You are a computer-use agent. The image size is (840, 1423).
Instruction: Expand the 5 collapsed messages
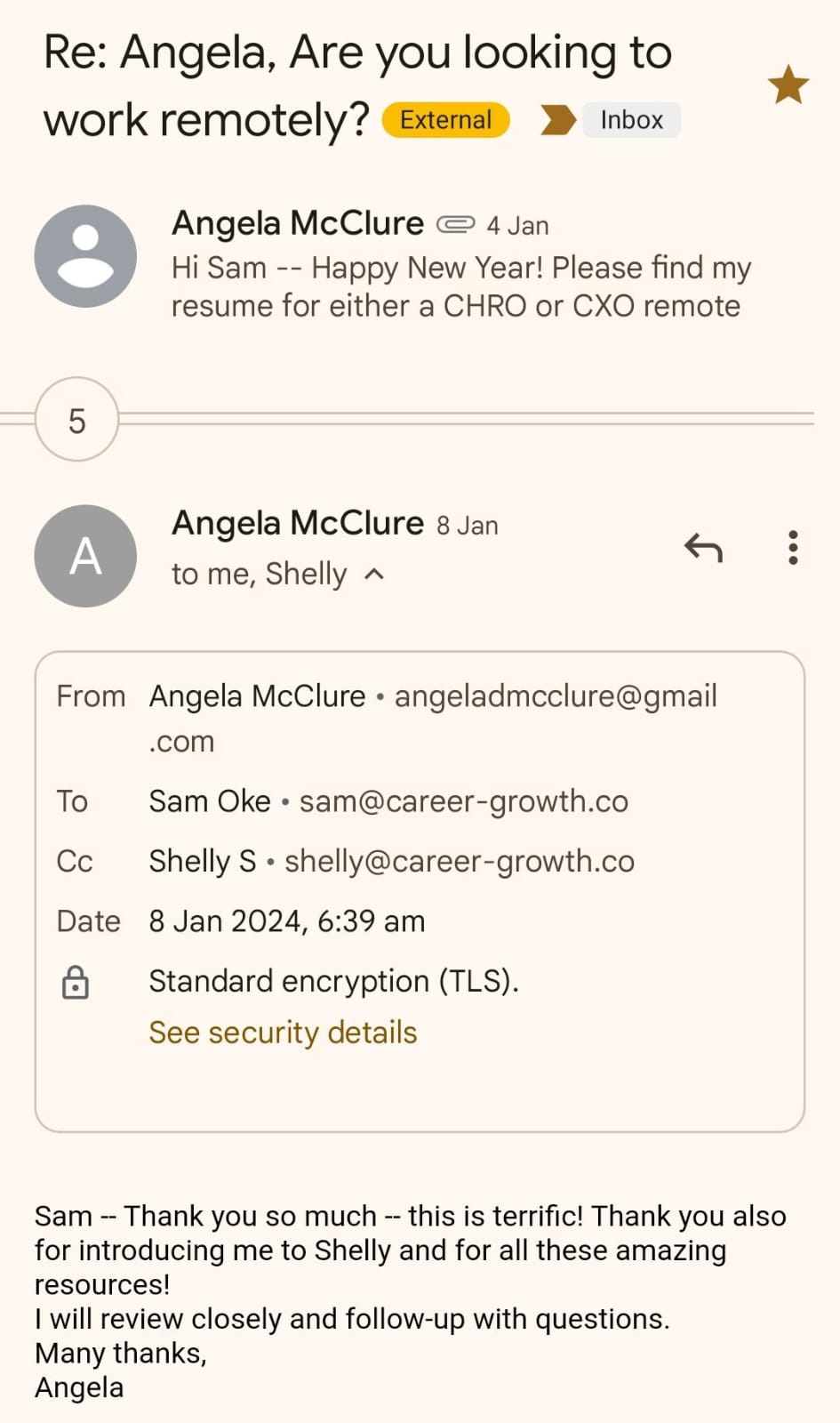coord(77,420)
